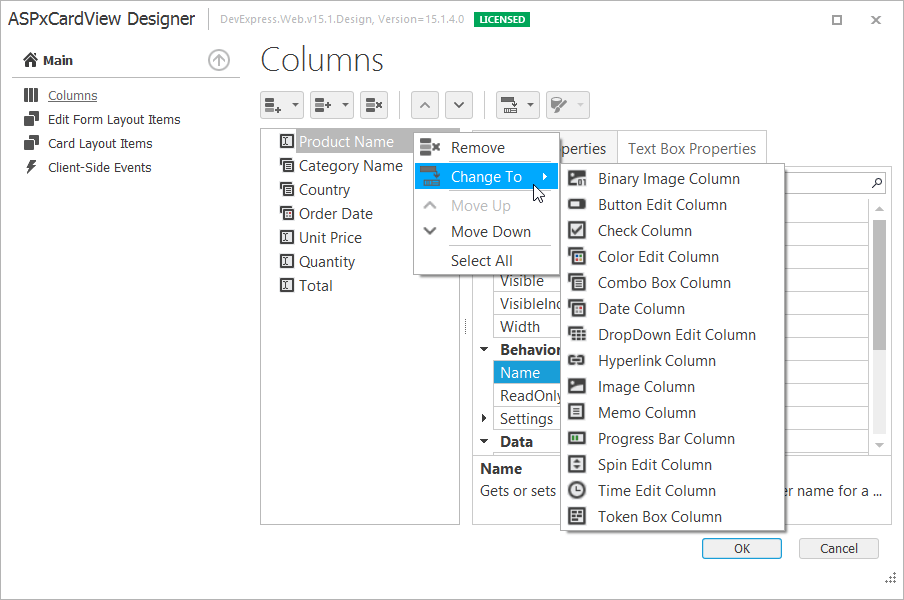The height and width of the screenshot is (600, 904).
Task: Click the Image Column picture icon
Action: pos(577,386)
